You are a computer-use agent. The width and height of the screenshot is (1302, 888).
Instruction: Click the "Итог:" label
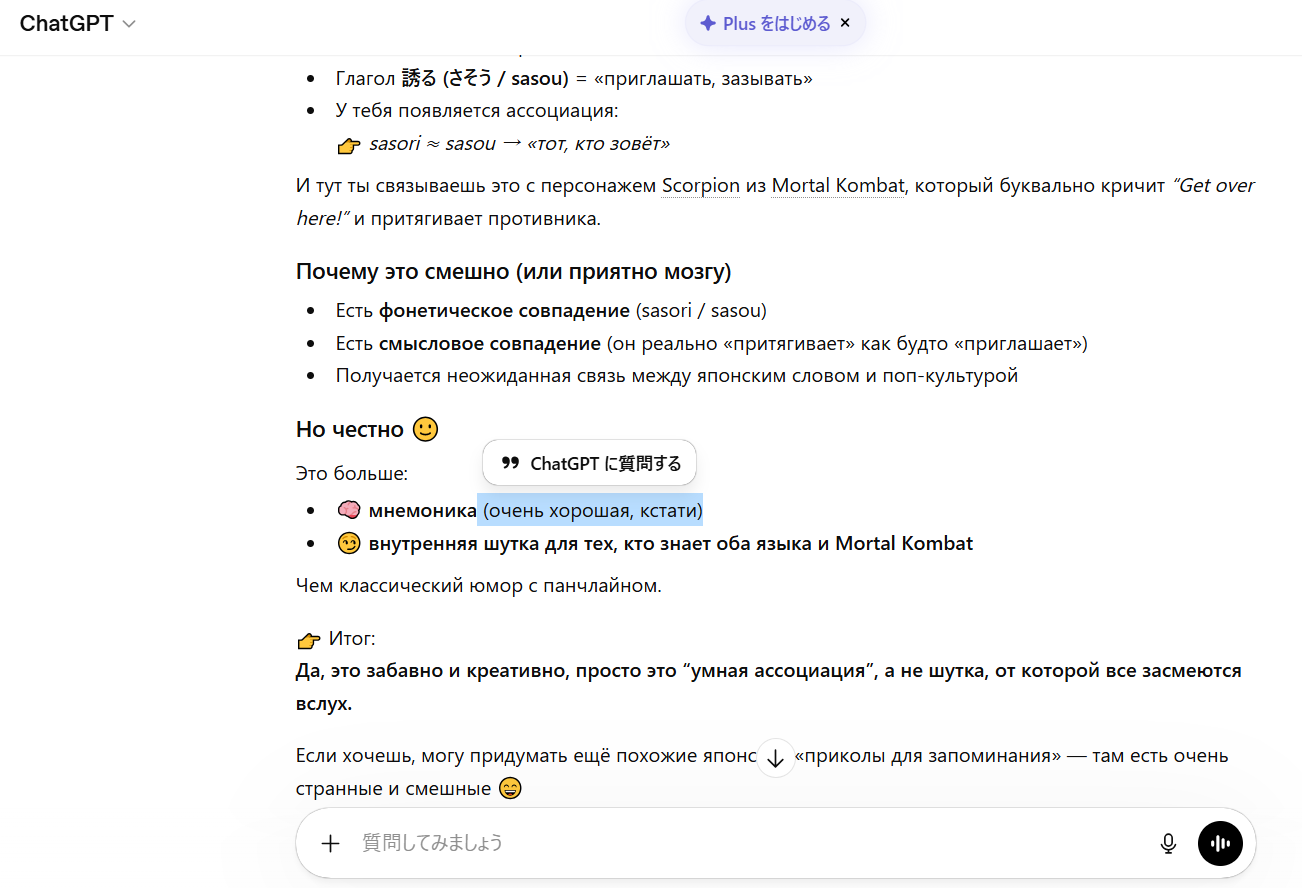(352, 639)
